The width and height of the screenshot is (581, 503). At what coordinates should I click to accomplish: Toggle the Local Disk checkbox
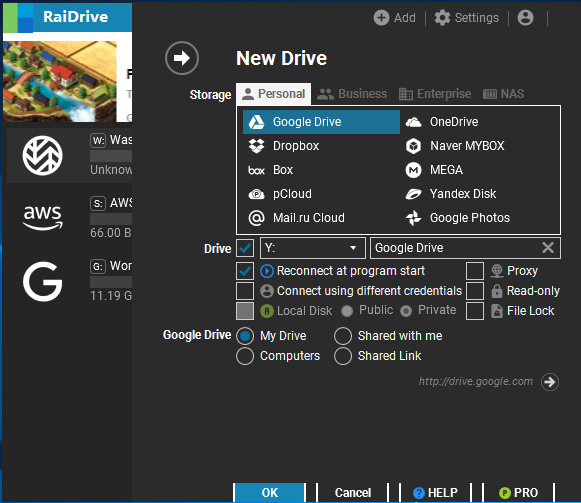pyautogui.click(x=245, y=311)
